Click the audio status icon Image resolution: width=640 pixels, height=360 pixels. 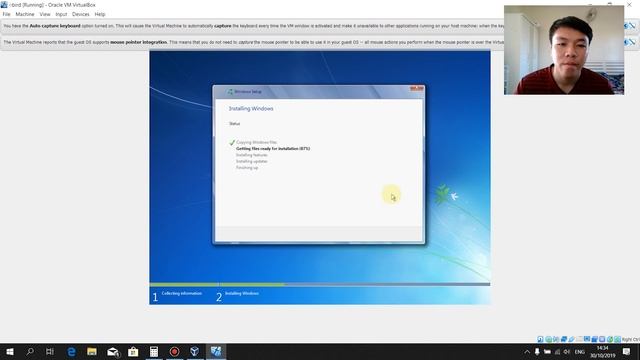click(x=556, y=339)
